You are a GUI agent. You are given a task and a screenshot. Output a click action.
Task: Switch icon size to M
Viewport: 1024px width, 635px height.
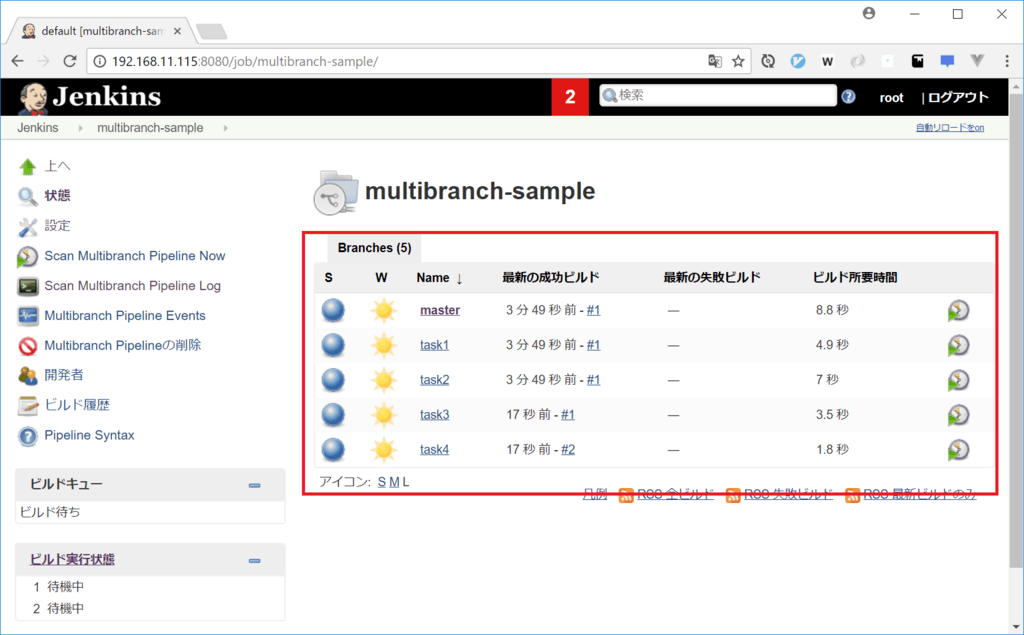coord(394,482)
